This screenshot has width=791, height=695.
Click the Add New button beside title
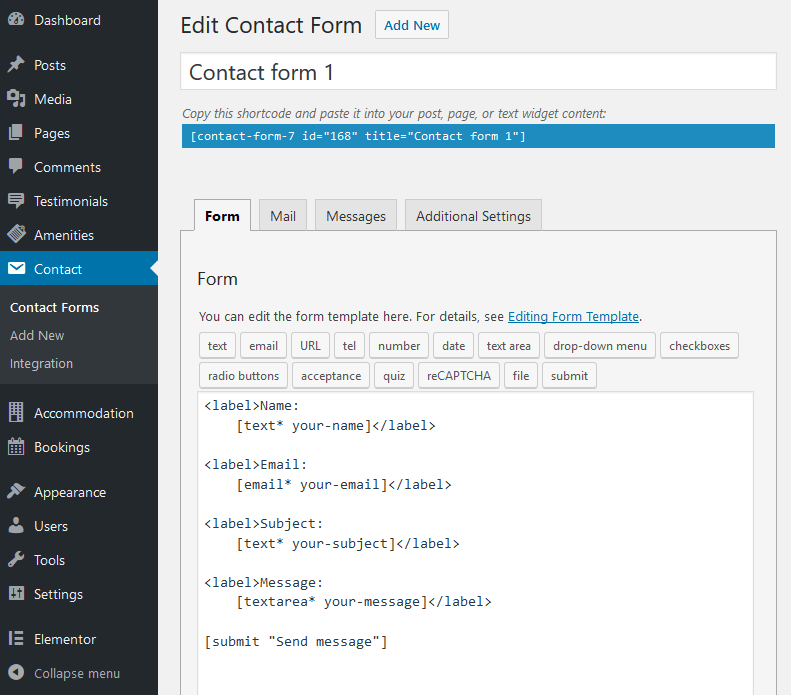412,25
